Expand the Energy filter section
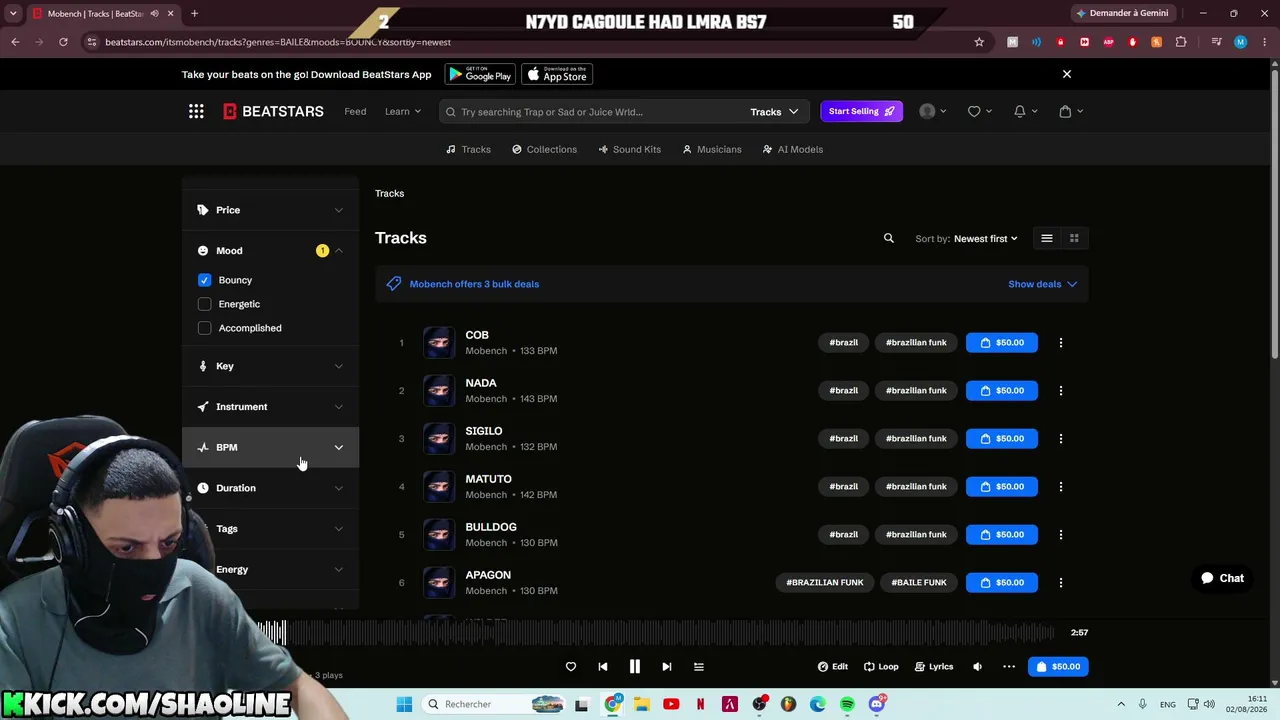1280x720 pixels. pyautogui.click(x=270, y=570)
